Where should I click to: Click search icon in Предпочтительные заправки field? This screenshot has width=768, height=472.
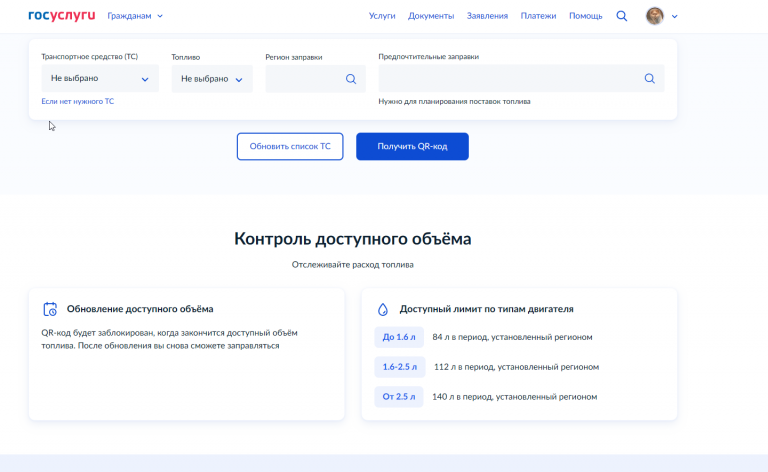649,78
